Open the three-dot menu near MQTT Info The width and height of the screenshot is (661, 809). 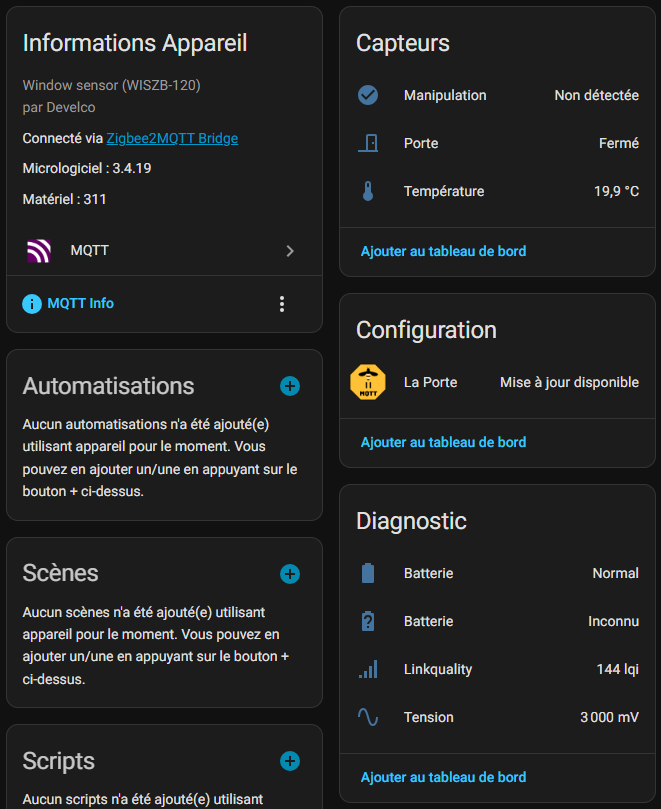282,304
